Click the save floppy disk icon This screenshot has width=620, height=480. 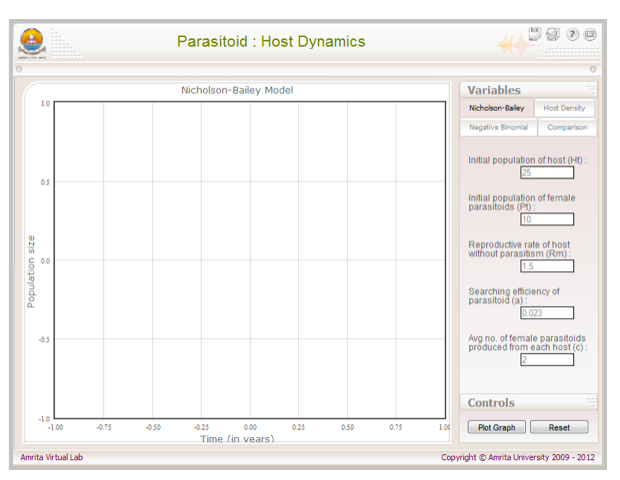(535, 34)
